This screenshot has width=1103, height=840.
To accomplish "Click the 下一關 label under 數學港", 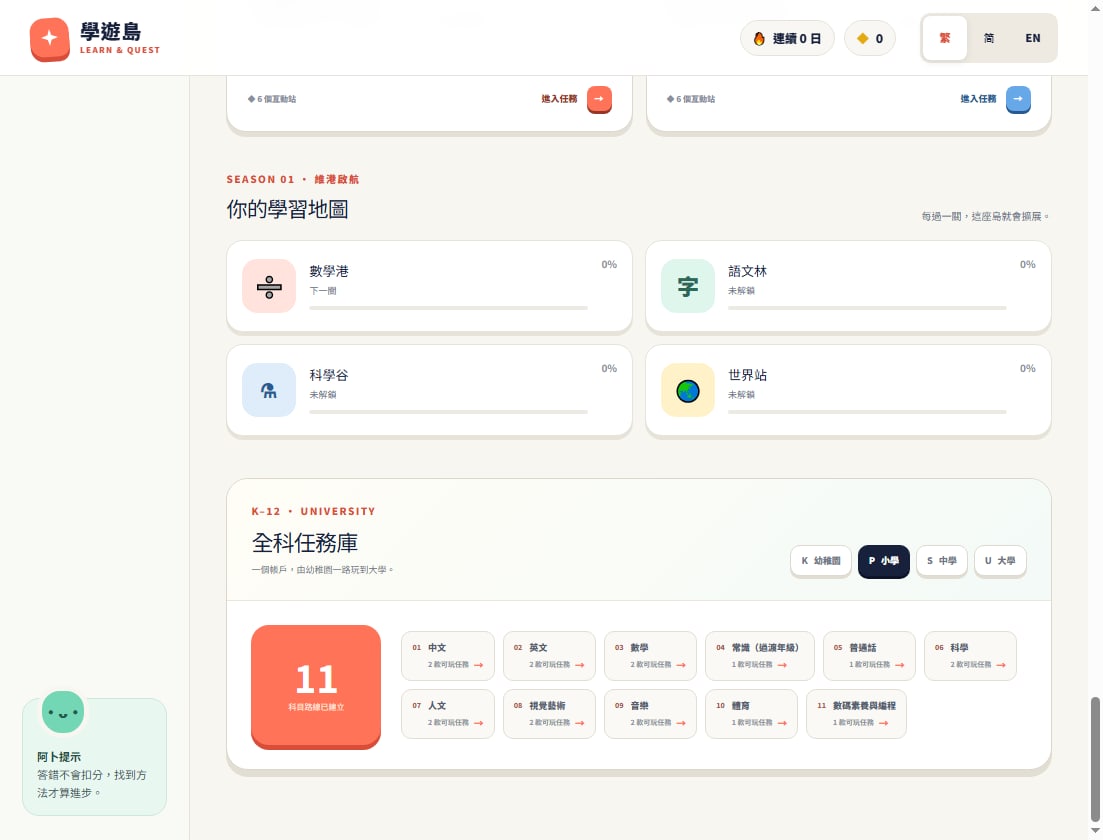I will (323, 291).
